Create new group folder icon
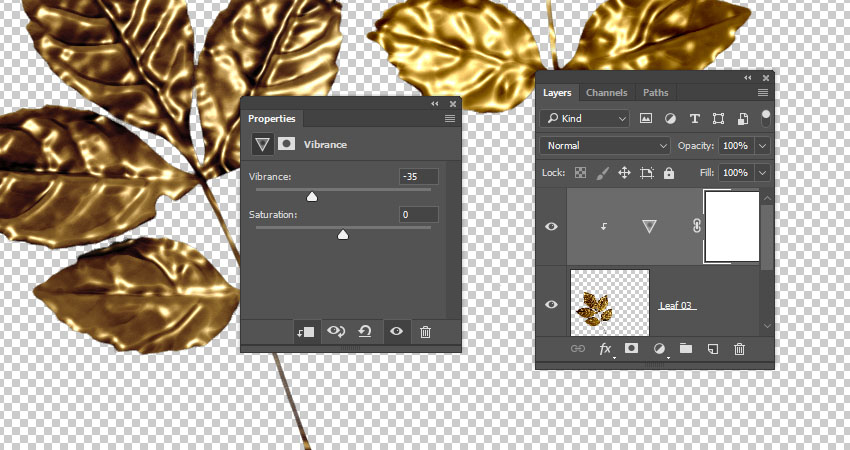 [686, 348]
